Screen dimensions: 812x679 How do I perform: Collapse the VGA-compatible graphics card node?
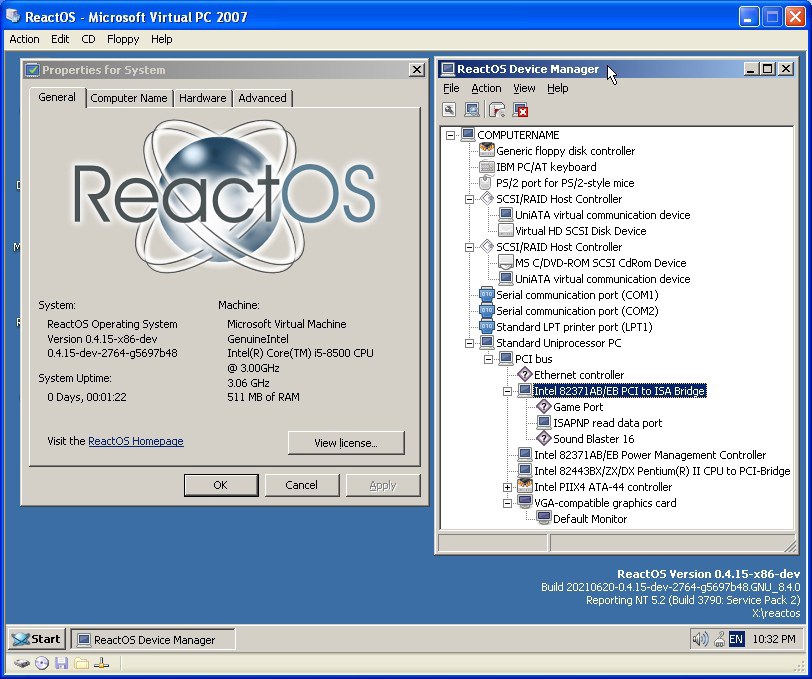pyautogui.click(x=508, y=503)
